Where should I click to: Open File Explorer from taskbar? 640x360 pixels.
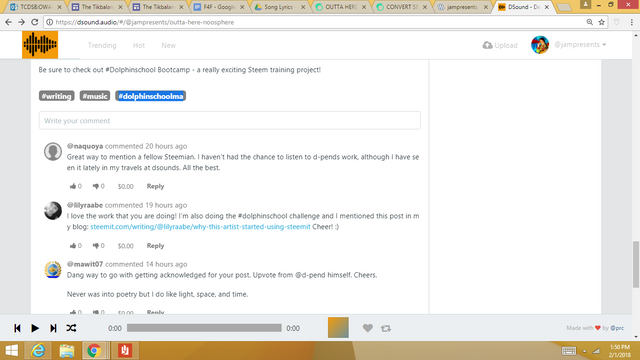click(x=67, y=351)
